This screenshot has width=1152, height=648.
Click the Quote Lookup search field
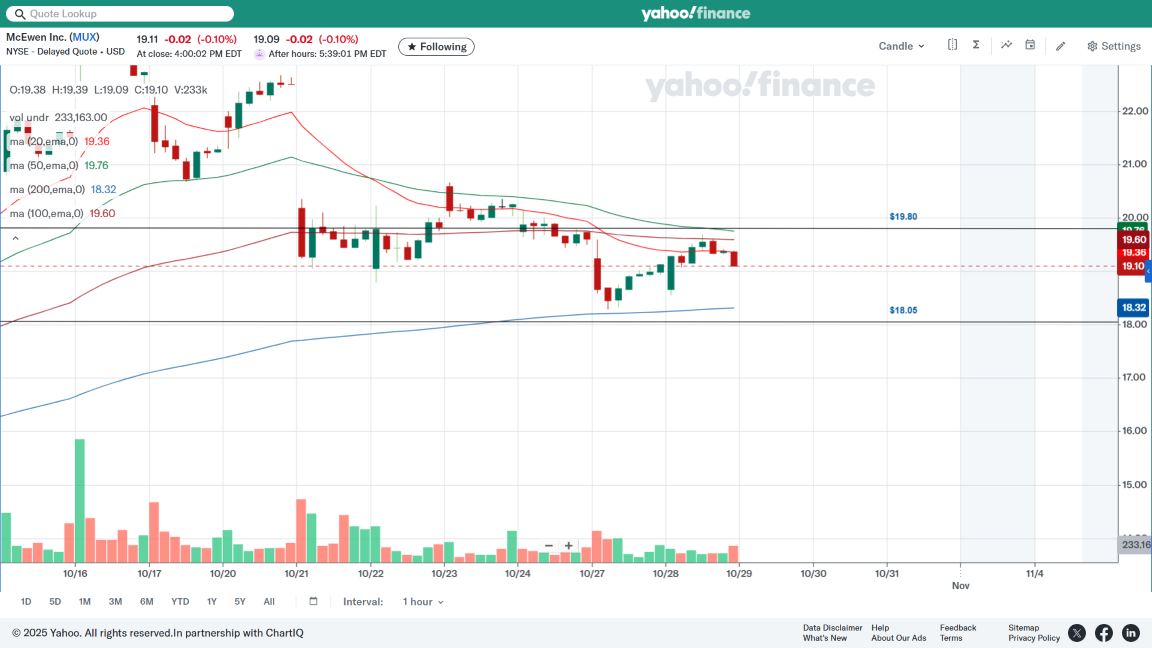[x=120, y=13]
